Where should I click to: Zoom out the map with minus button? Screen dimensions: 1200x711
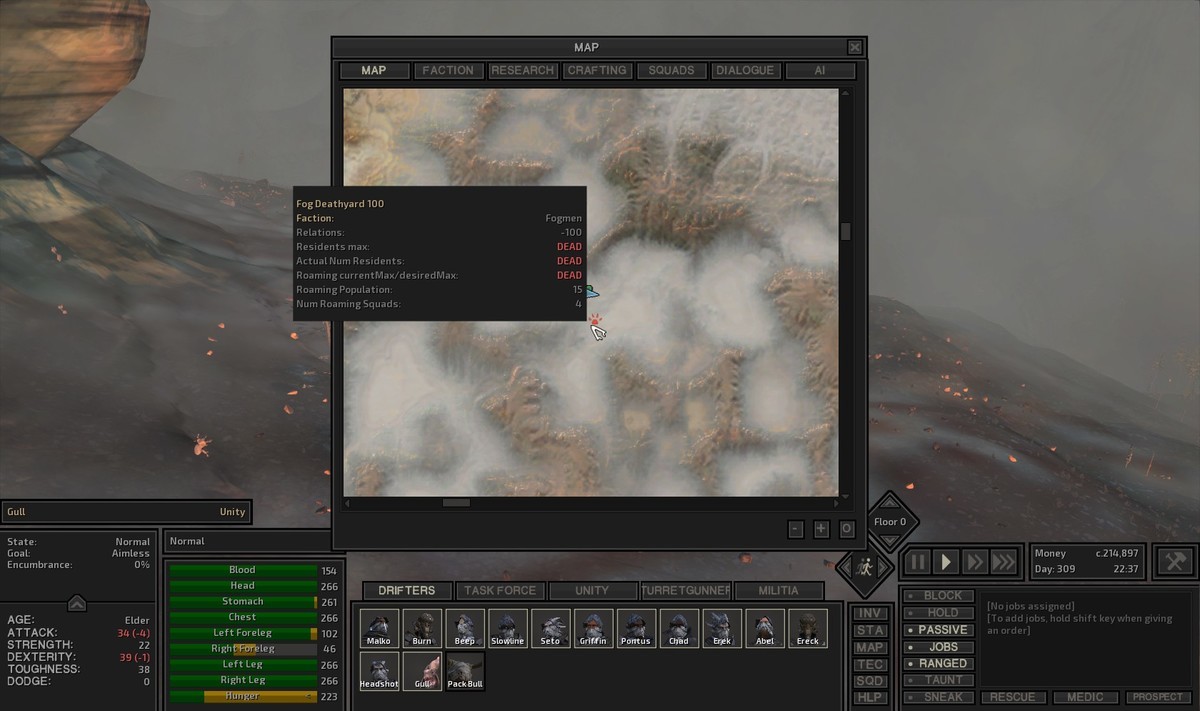pyautogui.click(x=796, y=529)
